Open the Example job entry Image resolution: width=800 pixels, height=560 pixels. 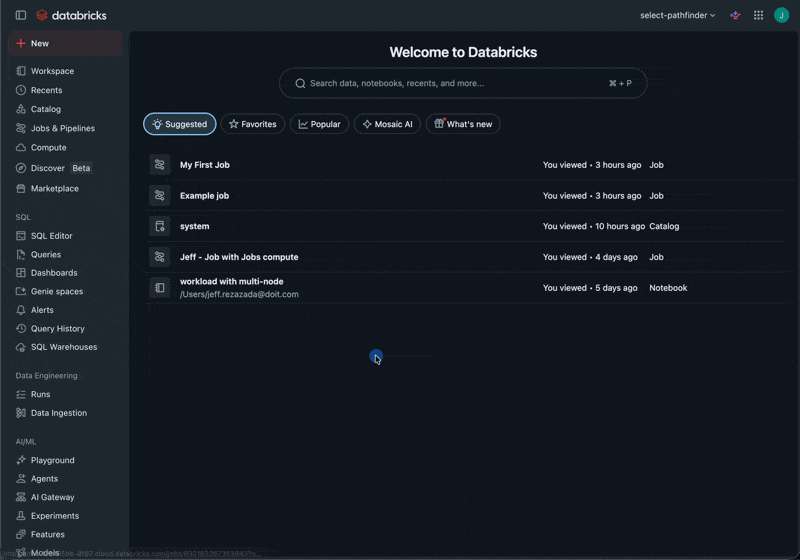pyautogui.click(x=465, y=195)
